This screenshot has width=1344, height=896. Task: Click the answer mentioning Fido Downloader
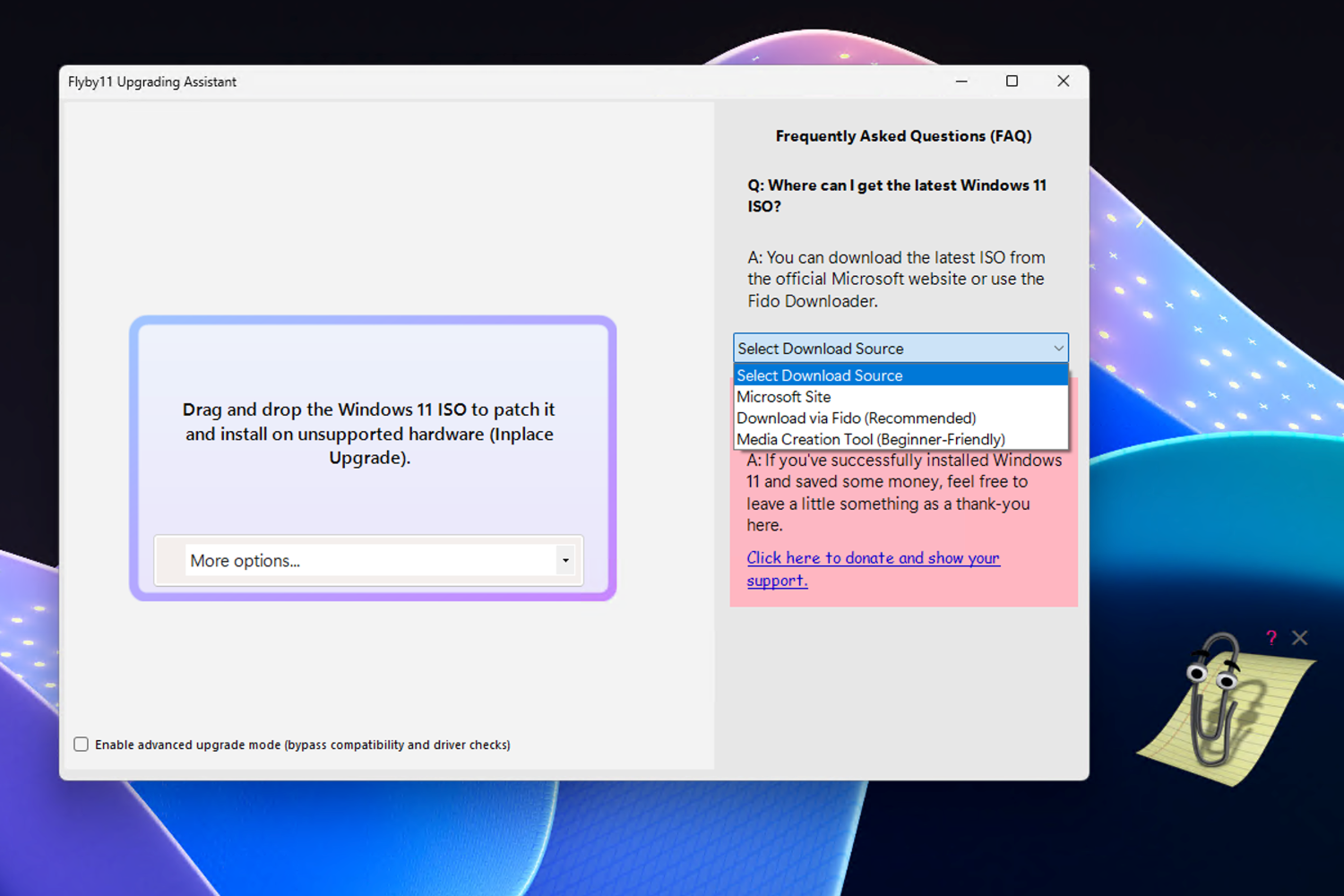pos(896,279)
